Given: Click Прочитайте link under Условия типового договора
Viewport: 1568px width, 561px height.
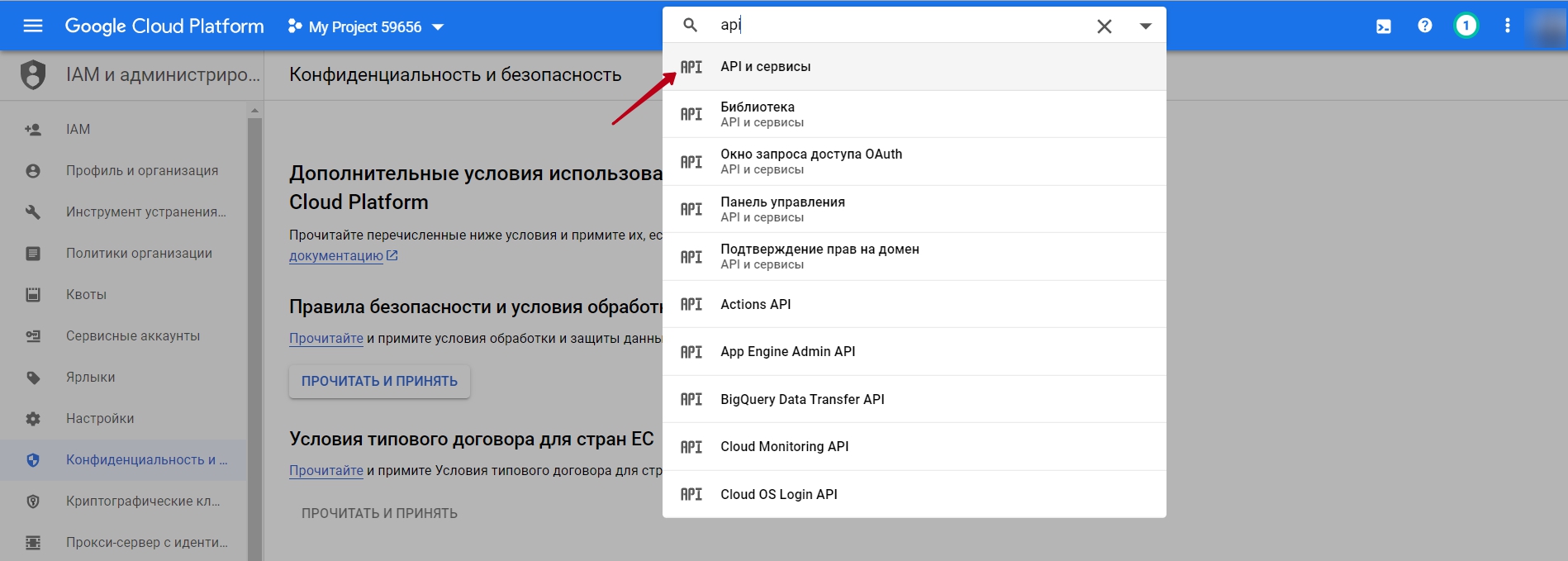Looking at the screenshot, I should click(x=326, y=470).
